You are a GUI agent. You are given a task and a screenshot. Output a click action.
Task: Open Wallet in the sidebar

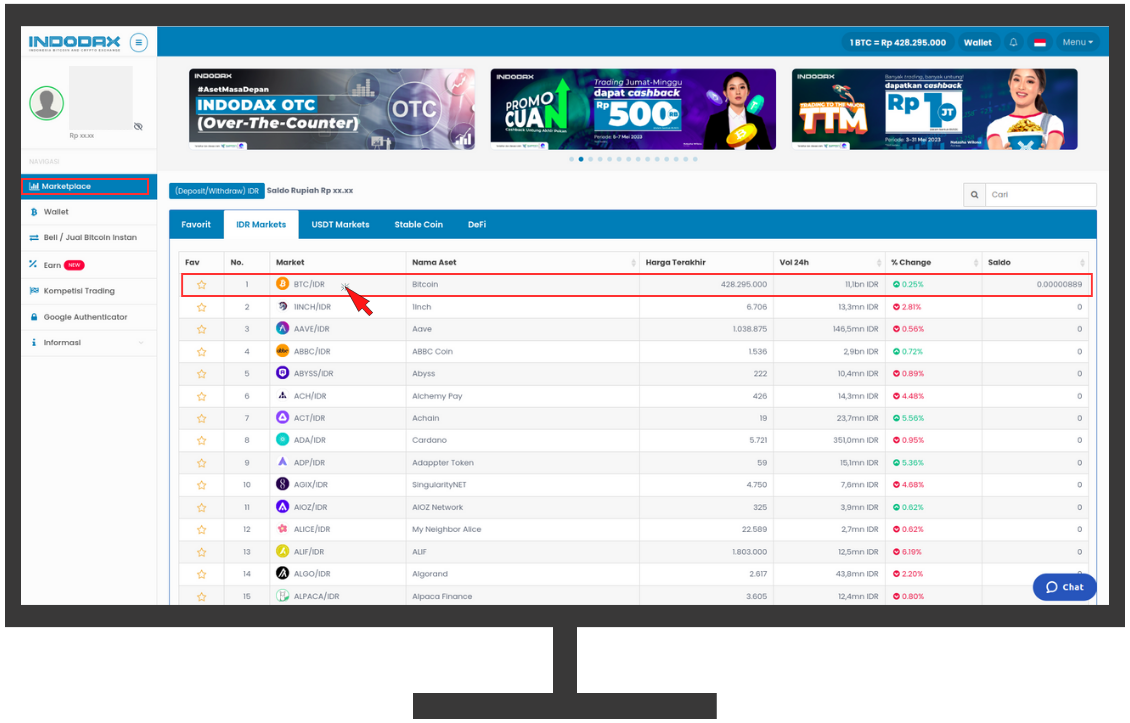(89, 212)
